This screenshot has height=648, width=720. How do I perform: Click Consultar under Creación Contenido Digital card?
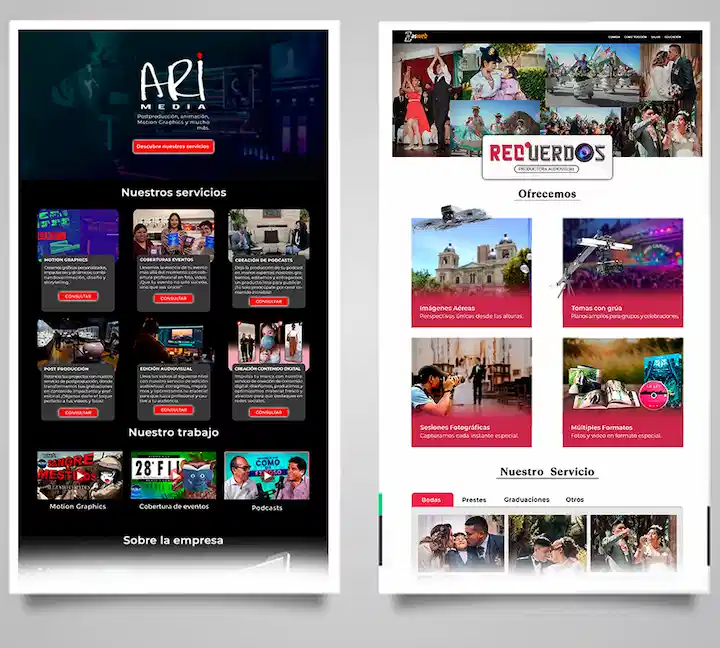[x=269, y=412]
